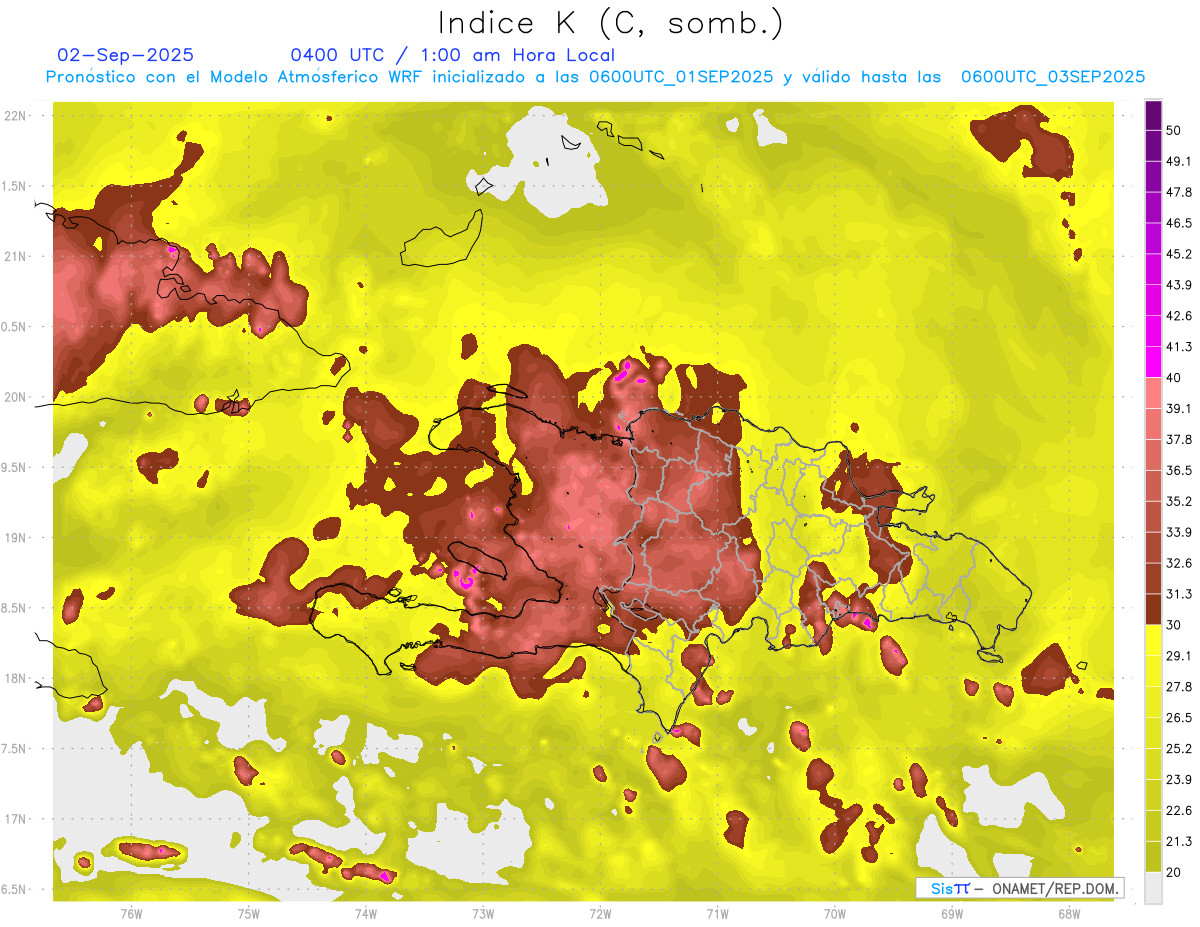
Task: Click the '8.5N' latitude label
Action: [16, 608]
